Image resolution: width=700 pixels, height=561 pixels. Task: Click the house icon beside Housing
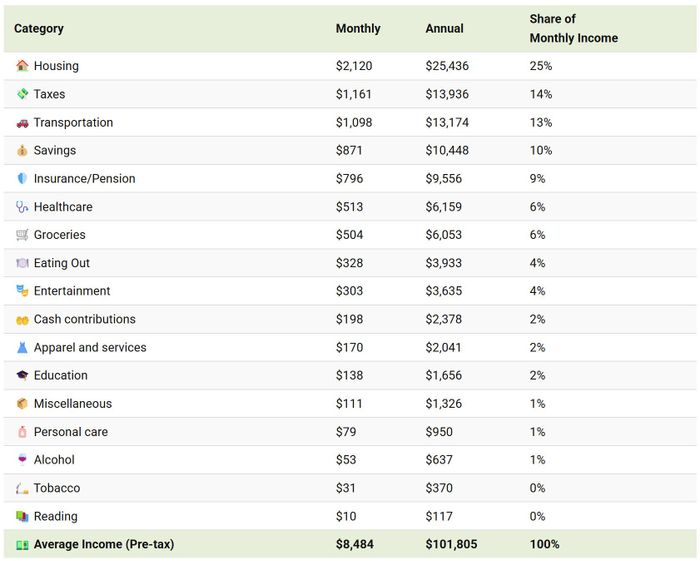point(22,66)
